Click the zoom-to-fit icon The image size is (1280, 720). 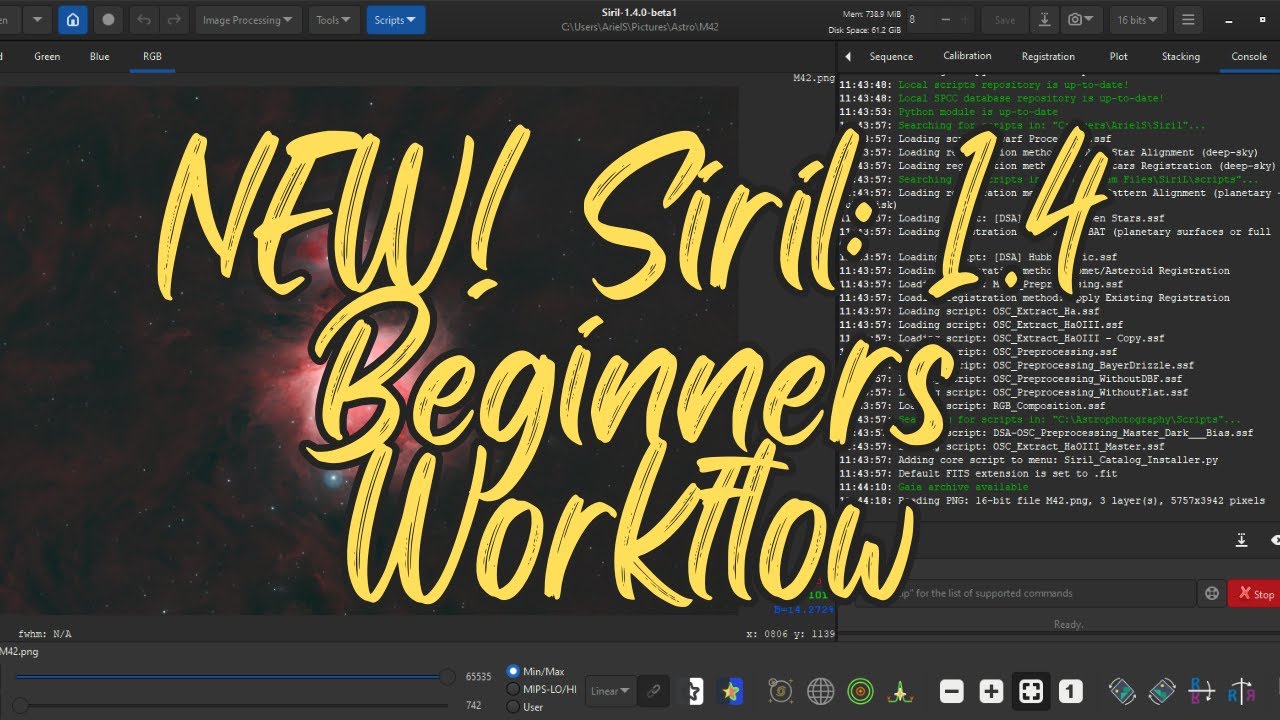tap(1031, 691)
